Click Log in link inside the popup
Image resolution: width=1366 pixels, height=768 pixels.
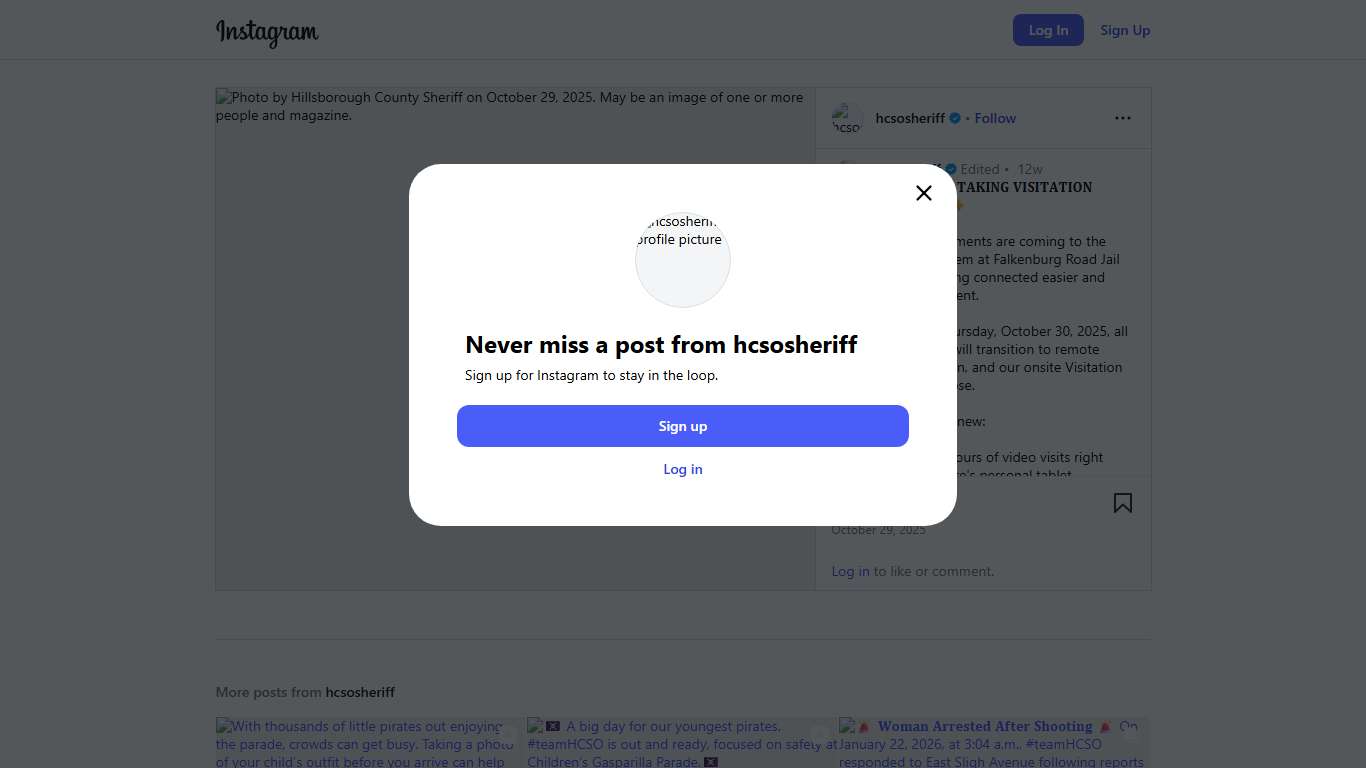(x=683, y=469)
